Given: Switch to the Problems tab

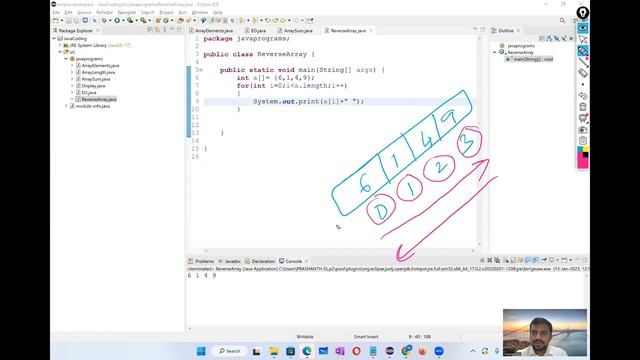Looking at the screenshot, I should (x=201, y=261).
